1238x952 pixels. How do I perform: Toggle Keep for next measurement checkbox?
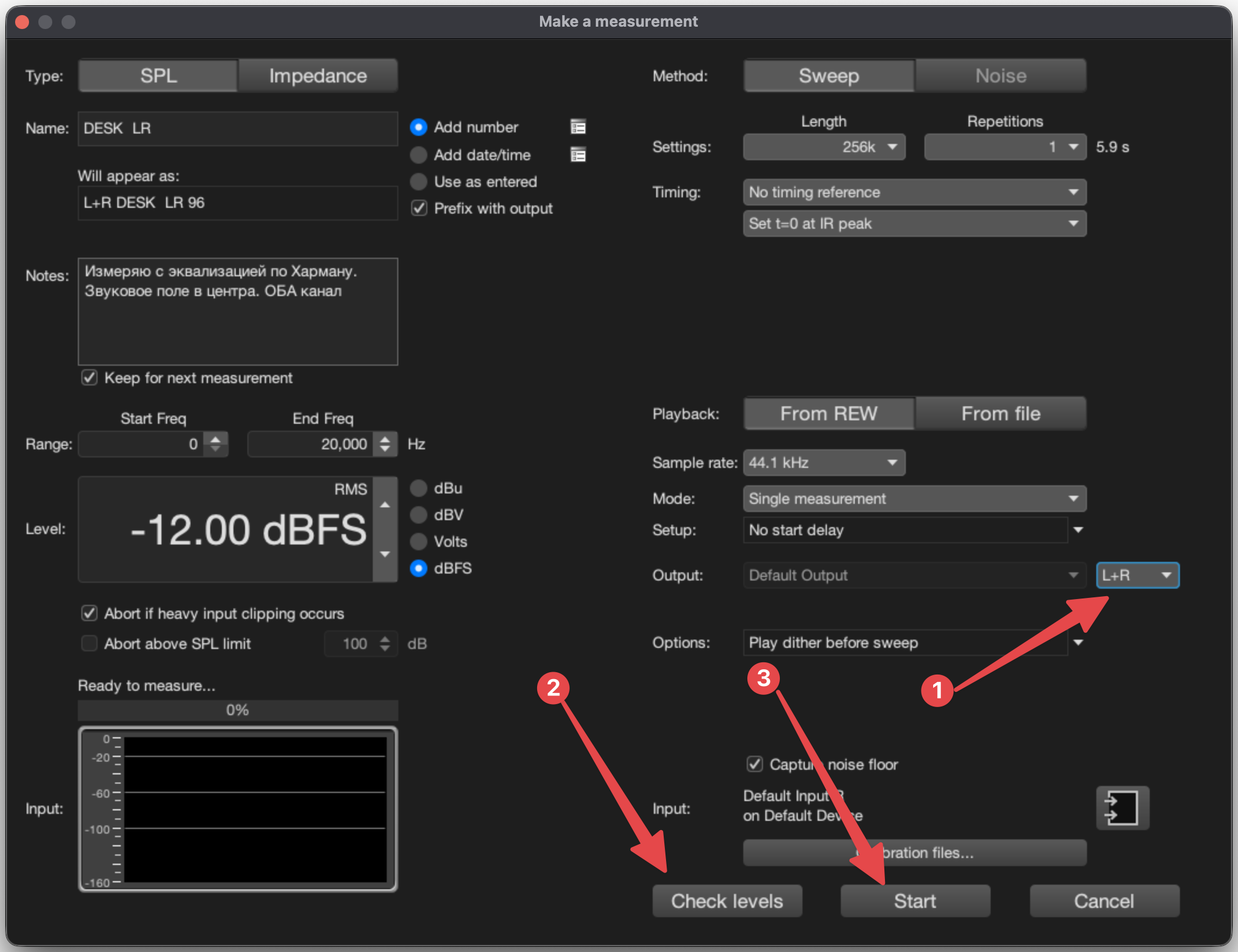[x=89, y=378]
